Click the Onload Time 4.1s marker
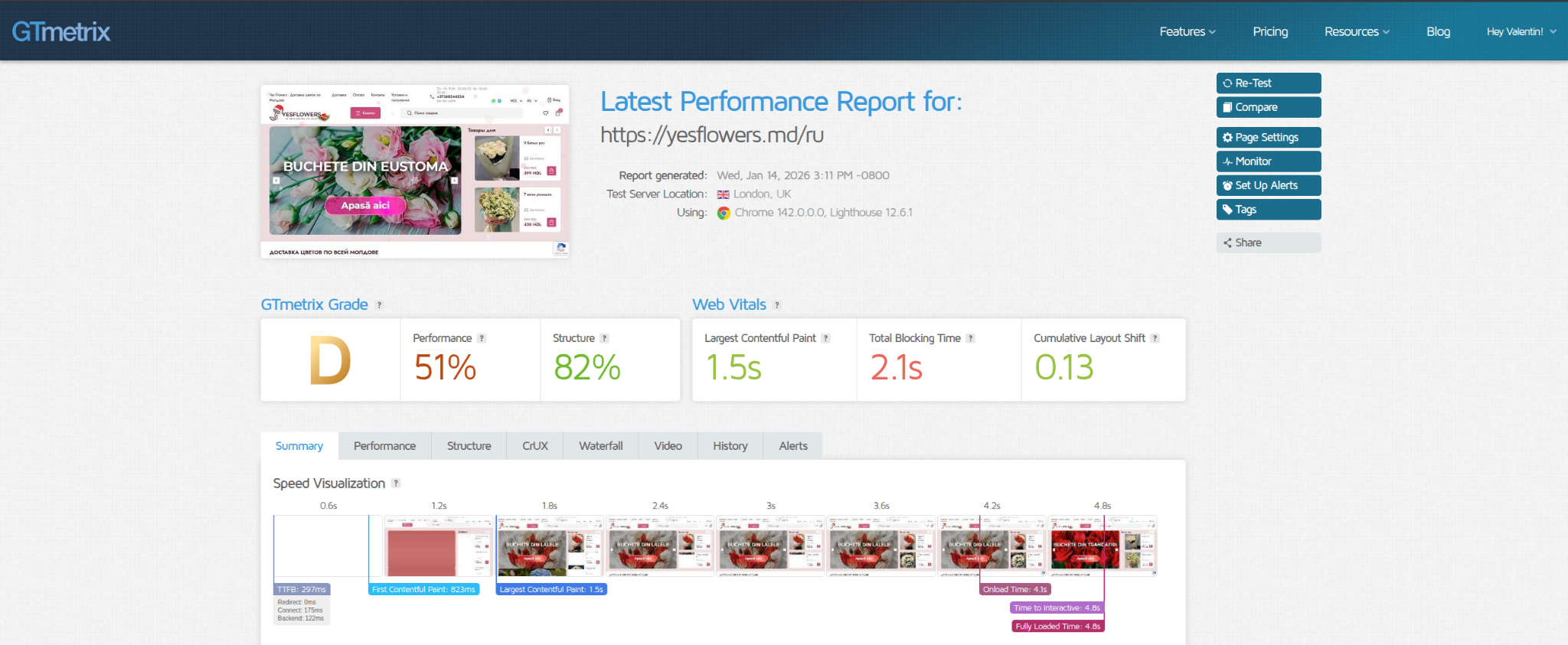Viewport: 1568px width, 645px height. [1014, 589]
